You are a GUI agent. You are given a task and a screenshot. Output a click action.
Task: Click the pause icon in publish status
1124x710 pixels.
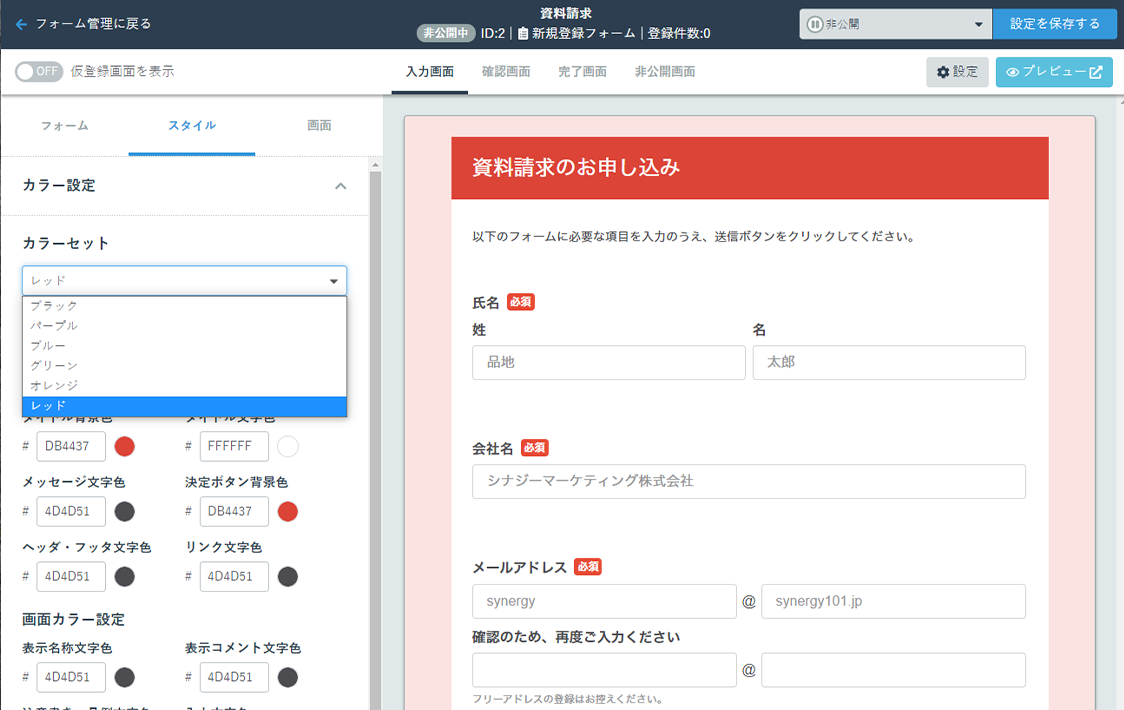click(815, 24)
